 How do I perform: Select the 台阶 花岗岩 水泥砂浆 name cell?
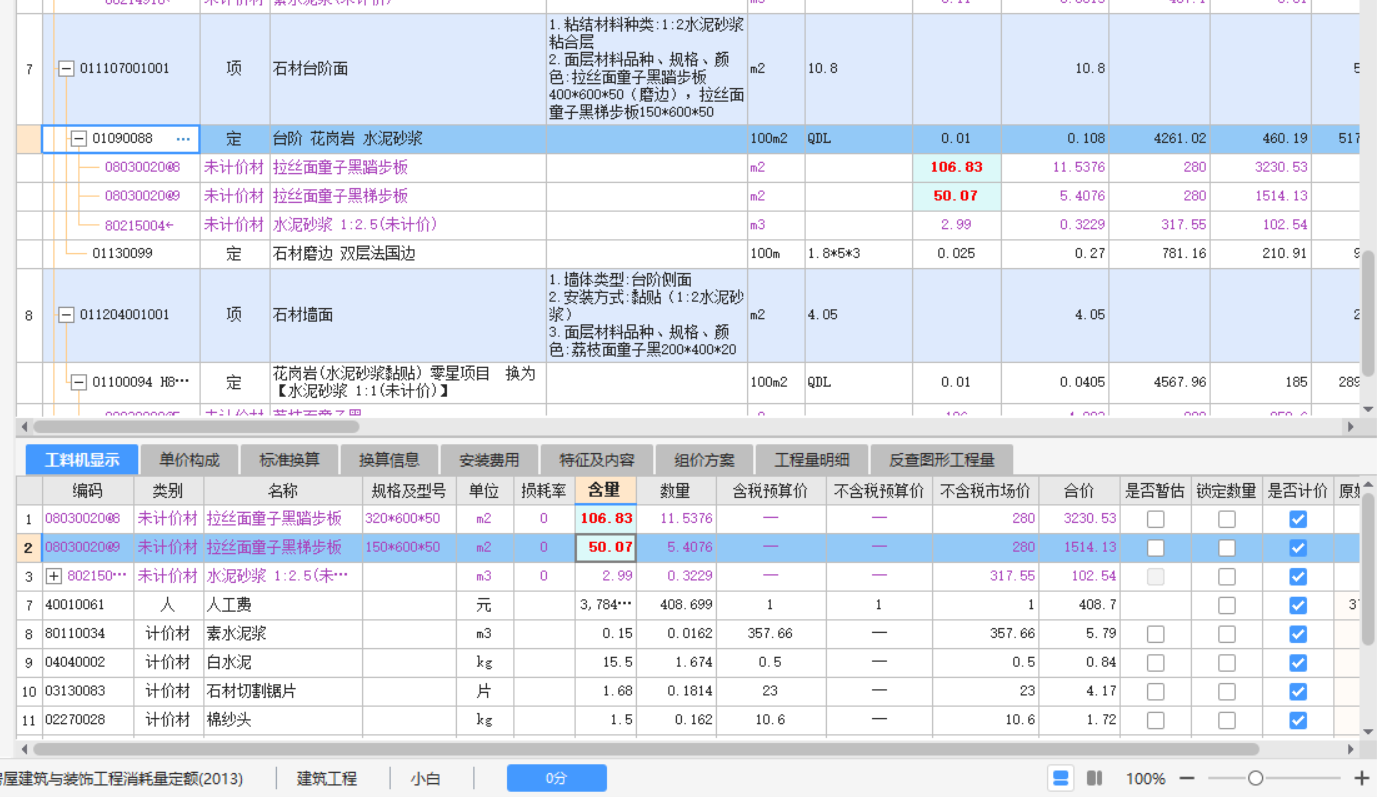[408, 139]
